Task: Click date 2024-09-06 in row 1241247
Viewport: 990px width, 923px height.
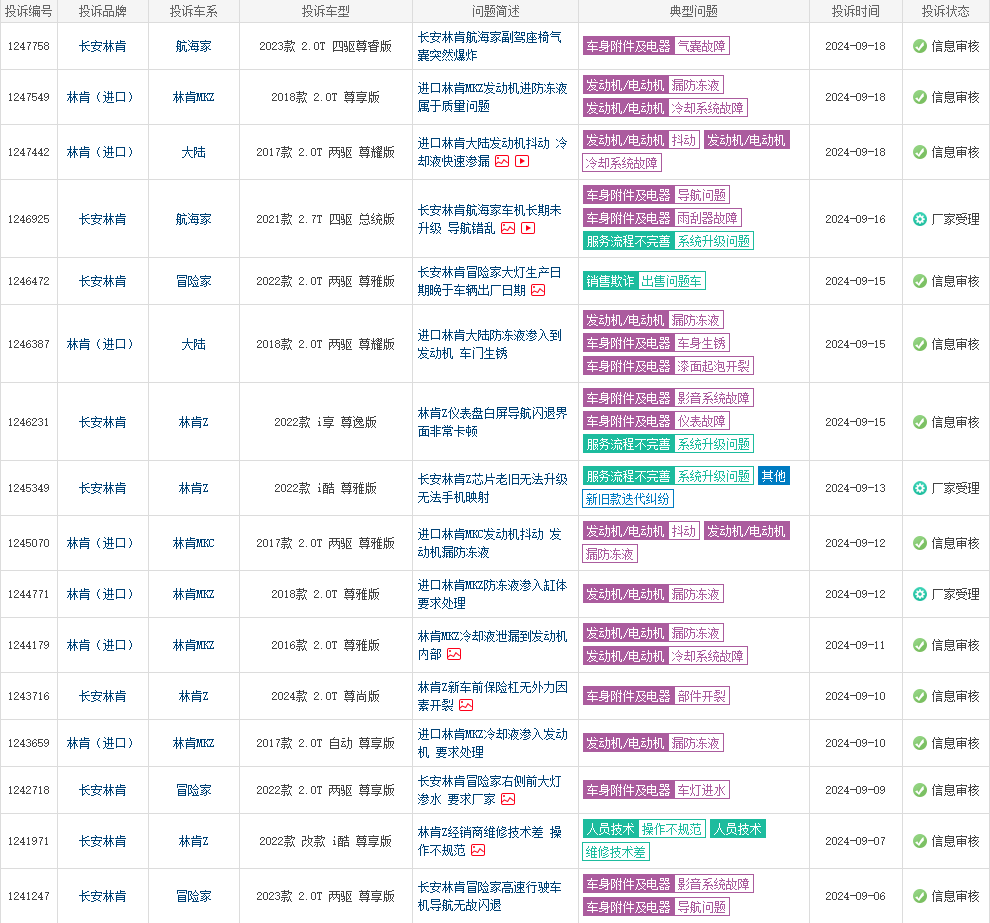Action: click(856, 896)
